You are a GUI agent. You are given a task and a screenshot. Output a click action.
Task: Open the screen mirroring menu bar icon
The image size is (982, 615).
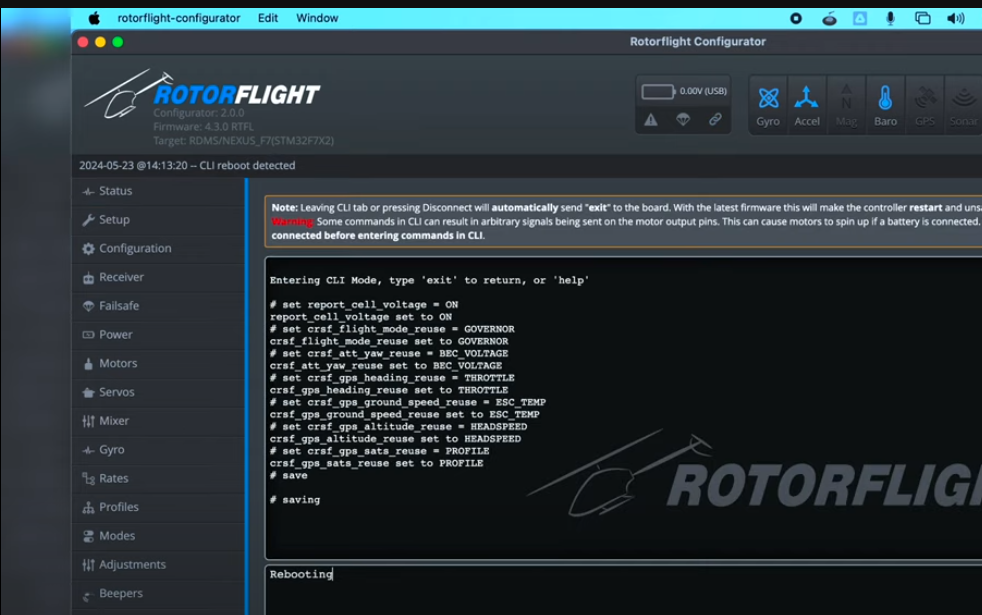tap(923, 18)
